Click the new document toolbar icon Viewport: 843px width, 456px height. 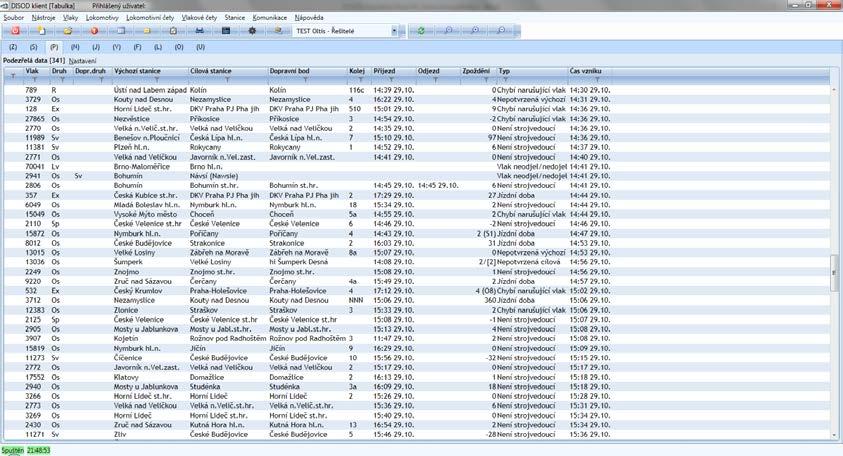pyautogui.click(x=41, y=31)
